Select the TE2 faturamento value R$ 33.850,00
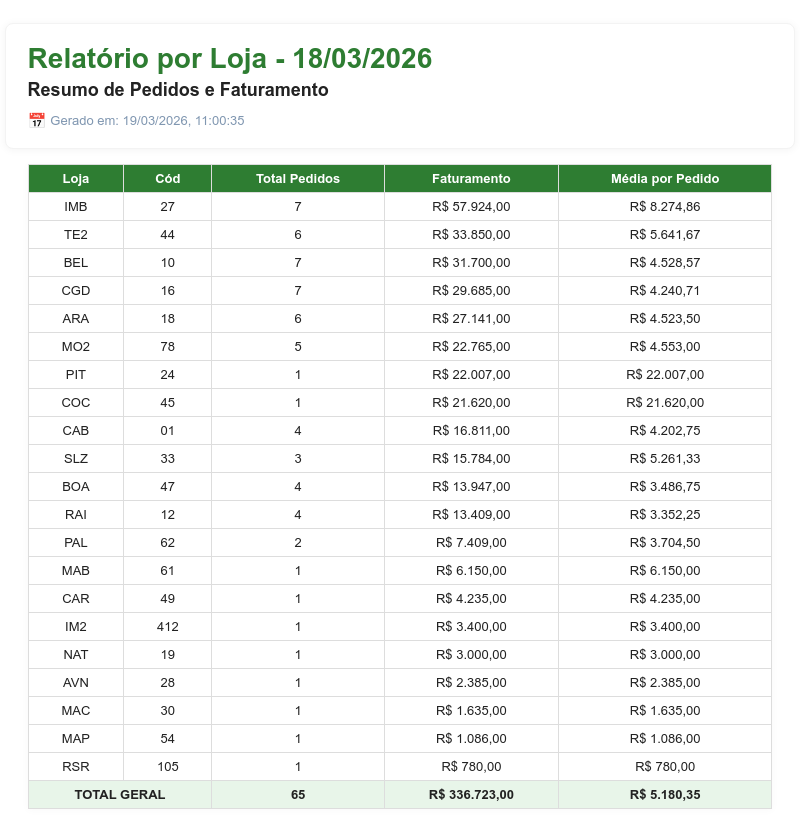 point(471,235)
